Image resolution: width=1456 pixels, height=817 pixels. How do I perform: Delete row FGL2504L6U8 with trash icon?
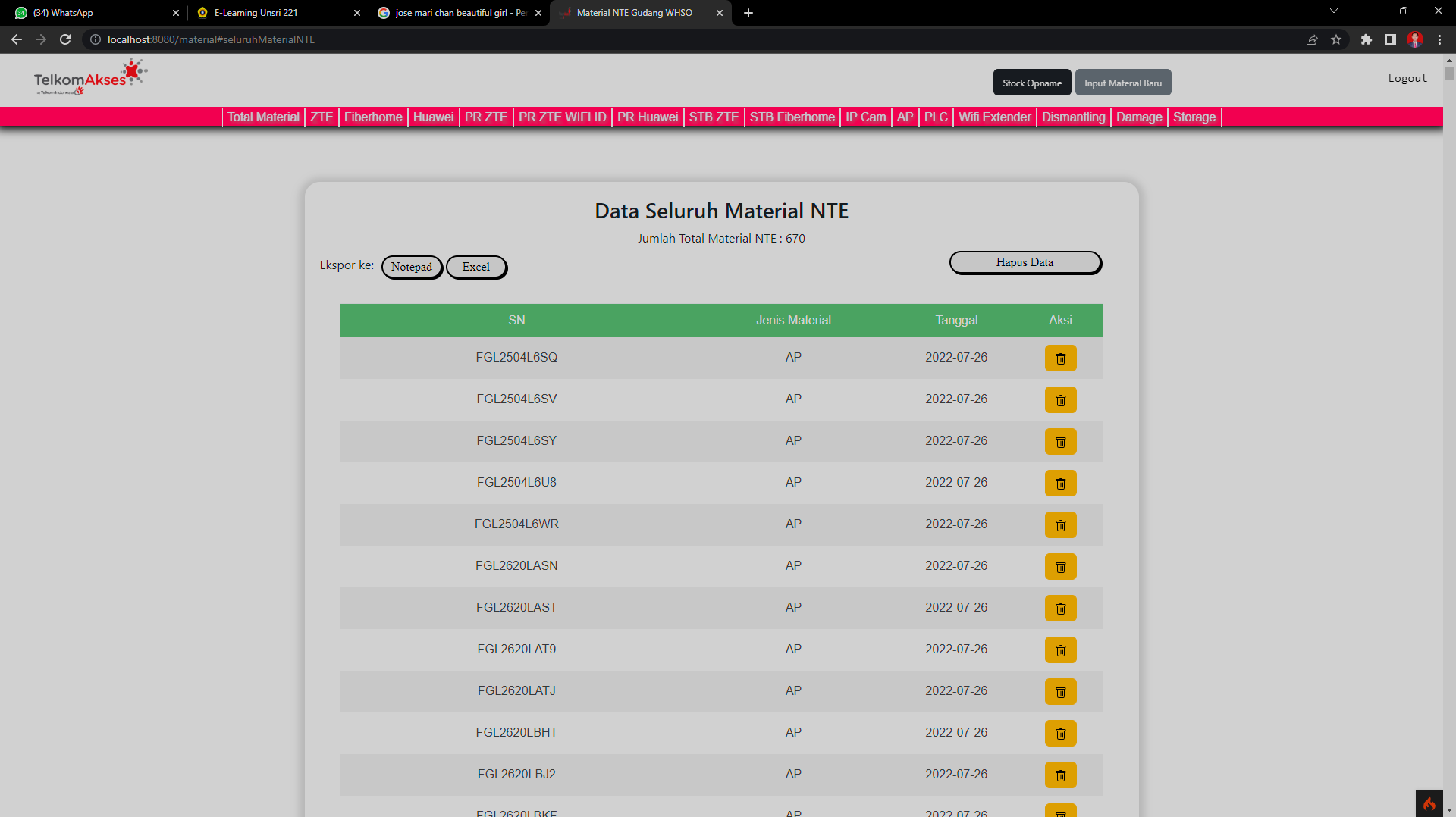(x=1060, y=484)
